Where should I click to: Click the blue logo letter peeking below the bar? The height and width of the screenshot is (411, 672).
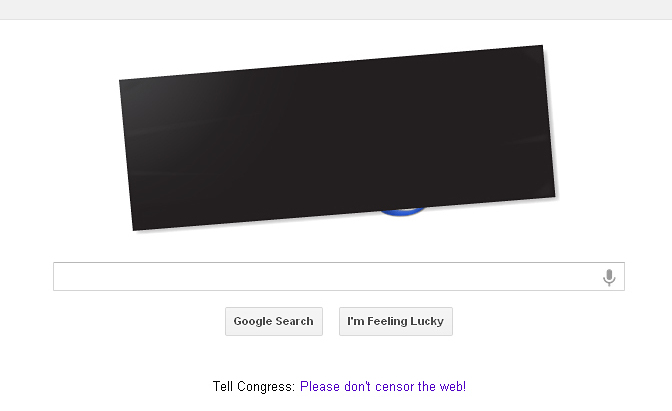coord(402,211)
